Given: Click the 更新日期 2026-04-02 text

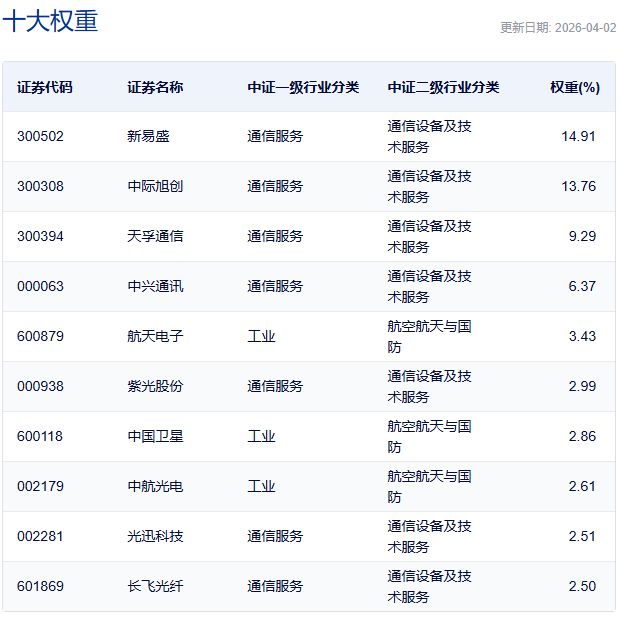Looking at the screenshot, I should [558, 28].
